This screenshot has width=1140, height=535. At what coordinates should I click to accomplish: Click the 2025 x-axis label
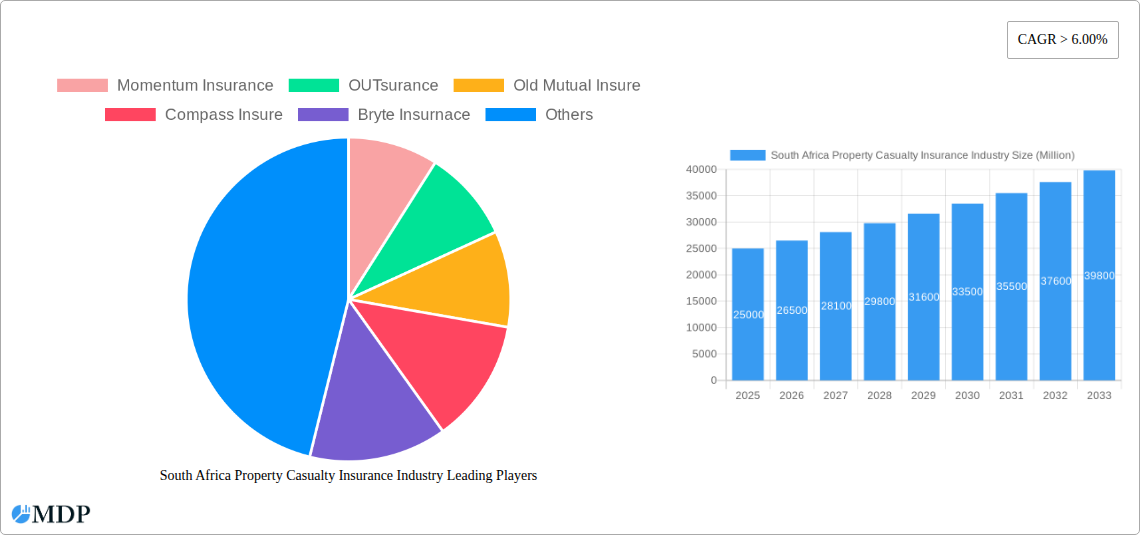click(748, 396)
